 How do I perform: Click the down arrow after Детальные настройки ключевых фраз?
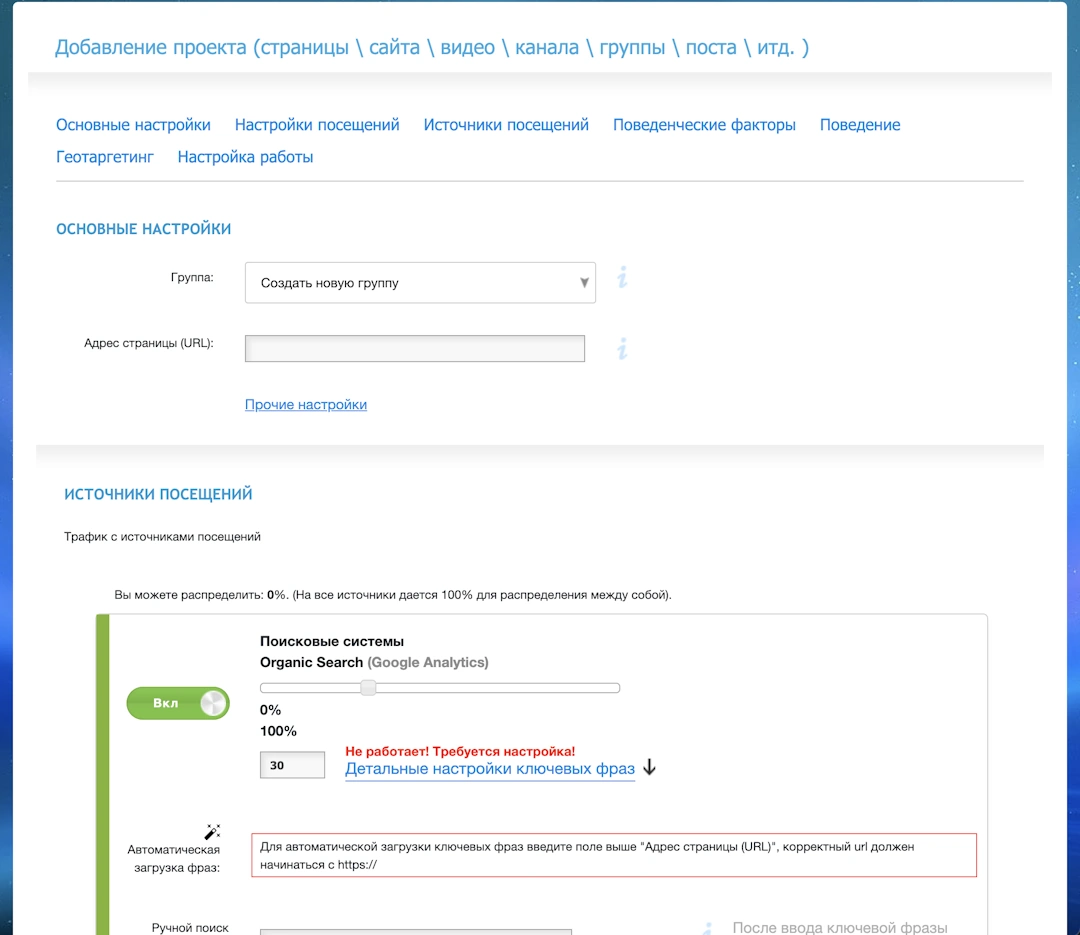coord(649,768)
